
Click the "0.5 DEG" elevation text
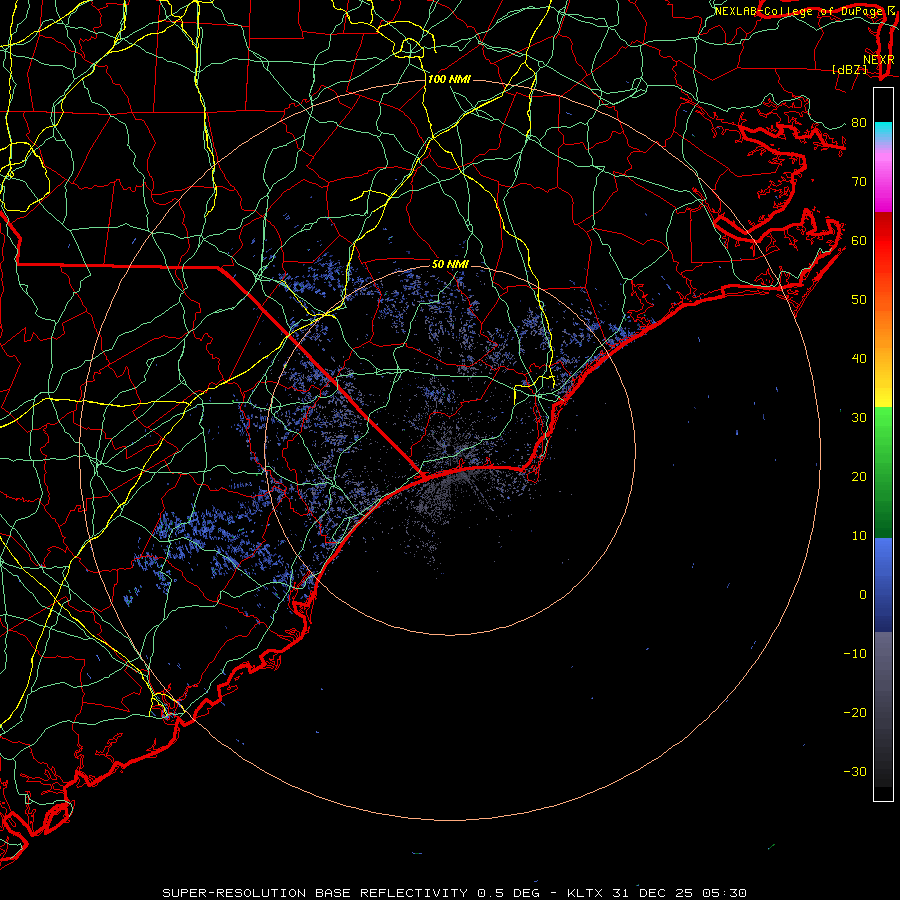pyautogui.click(x=510, y=893)
